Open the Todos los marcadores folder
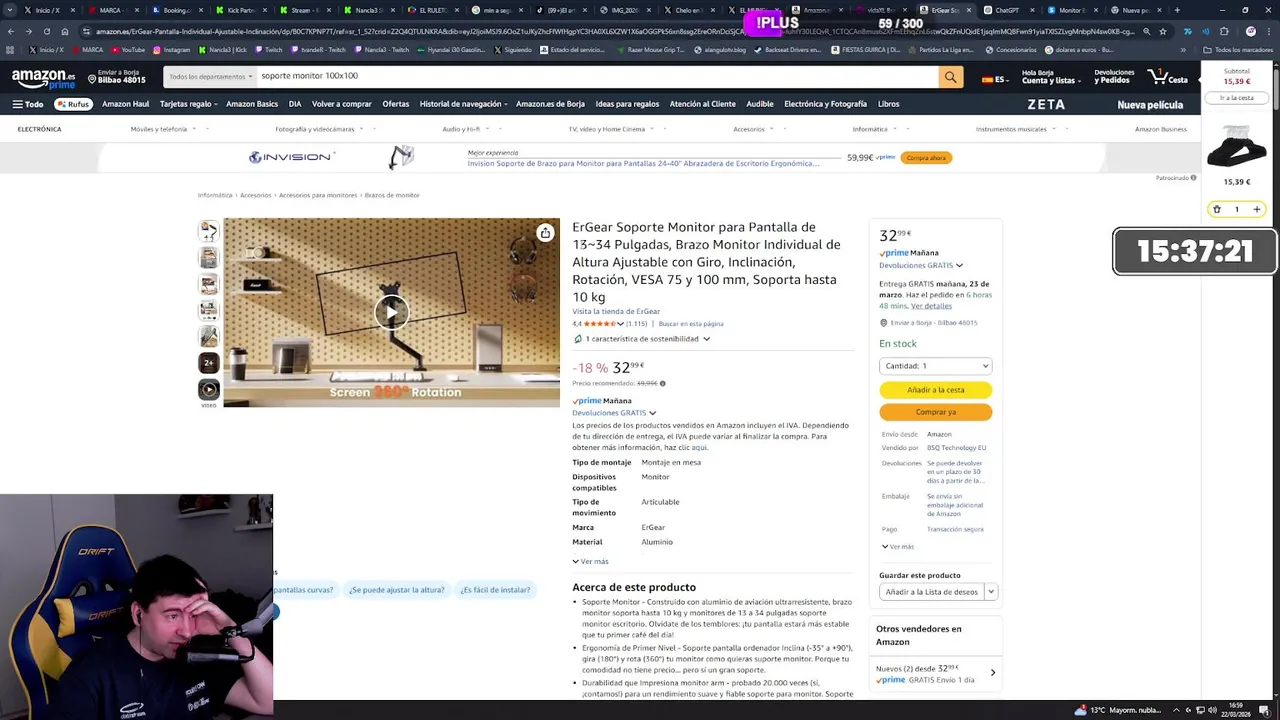This screenshot has width=1280, height=720. tap(1239, 50)
